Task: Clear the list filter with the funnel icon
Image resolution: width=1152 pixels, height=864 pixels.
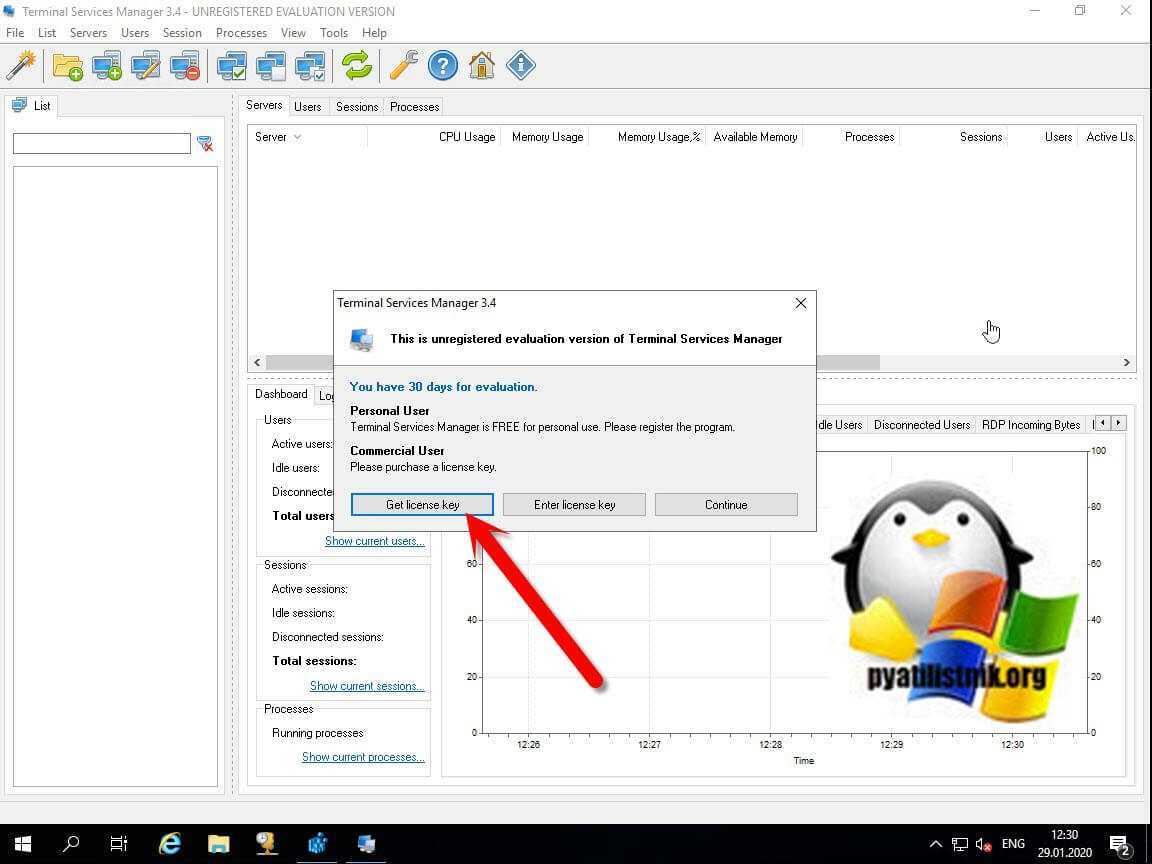Action: 205,144
